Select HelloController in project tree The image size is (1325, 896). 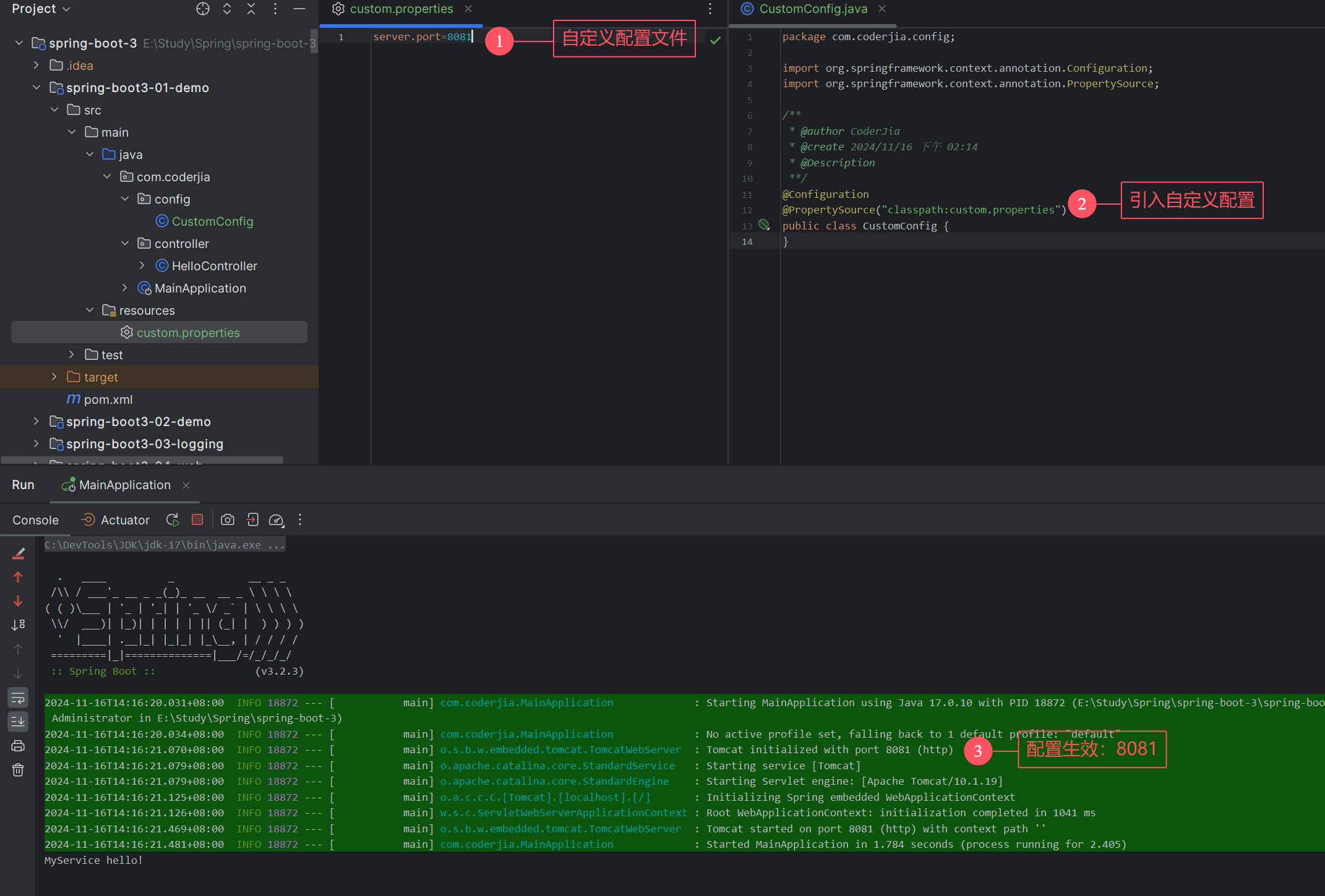click(207, 265)
